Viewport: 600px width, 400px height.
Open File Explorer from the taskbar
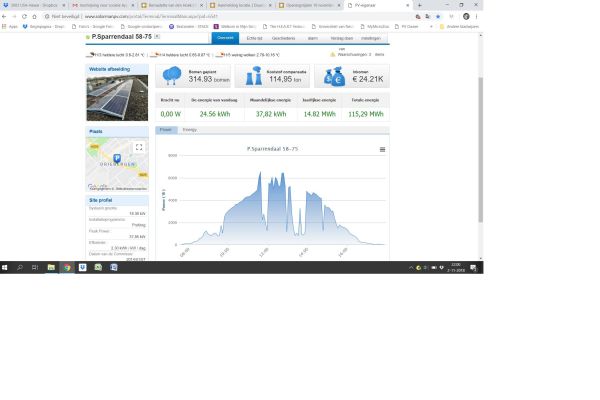click(x=51, y=268)
